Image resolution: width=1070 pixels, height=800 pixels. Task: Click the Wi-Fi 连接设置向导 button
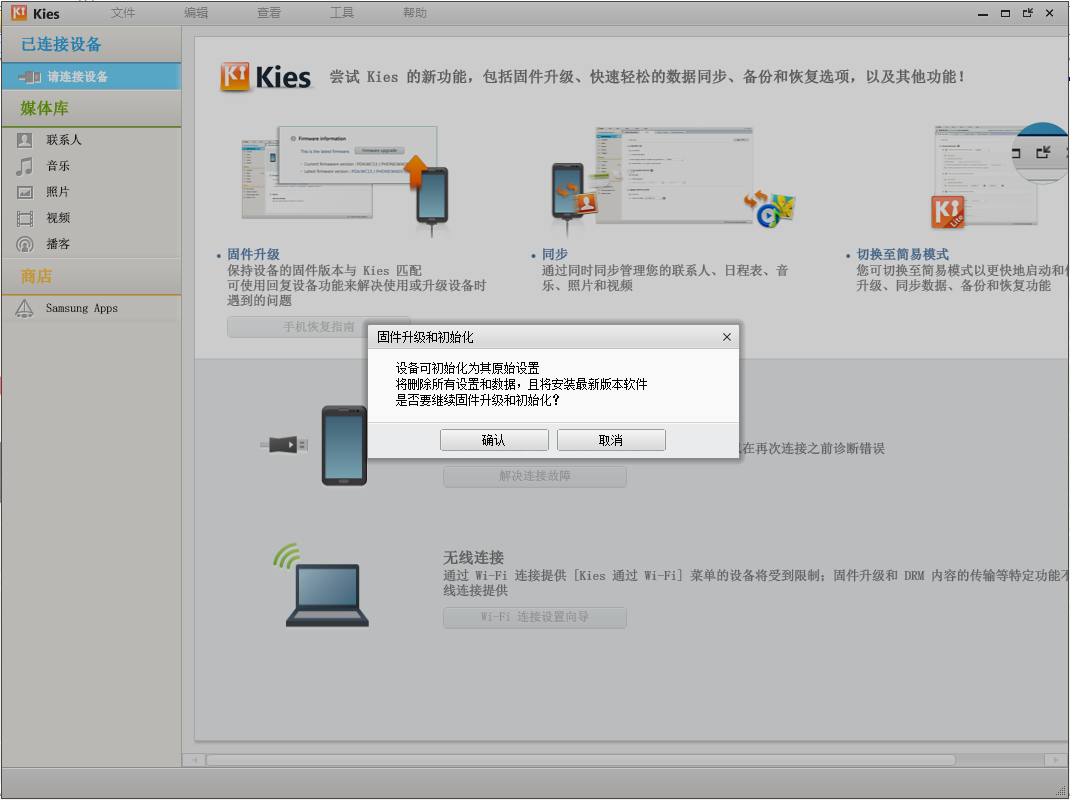click(535, 617)
